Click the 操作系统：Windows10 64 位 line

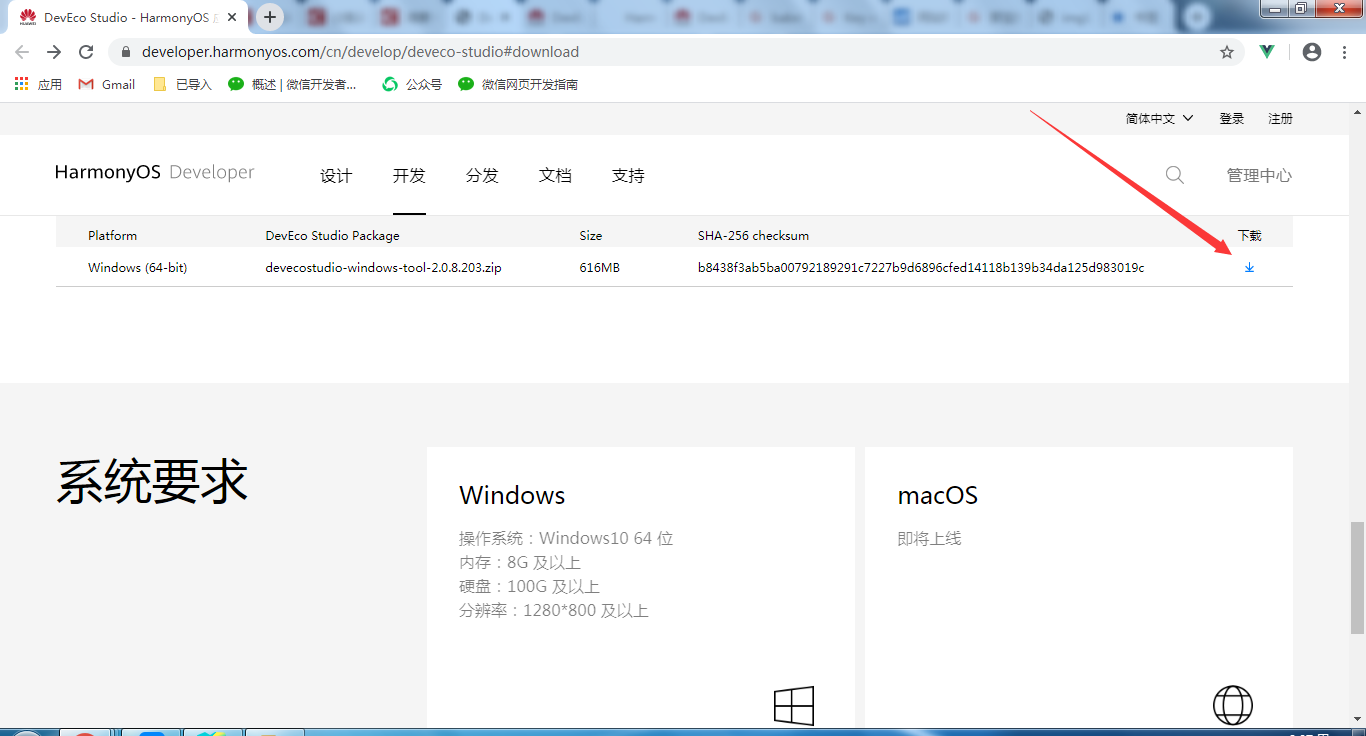pyautogui.click(x=566, y=538)
